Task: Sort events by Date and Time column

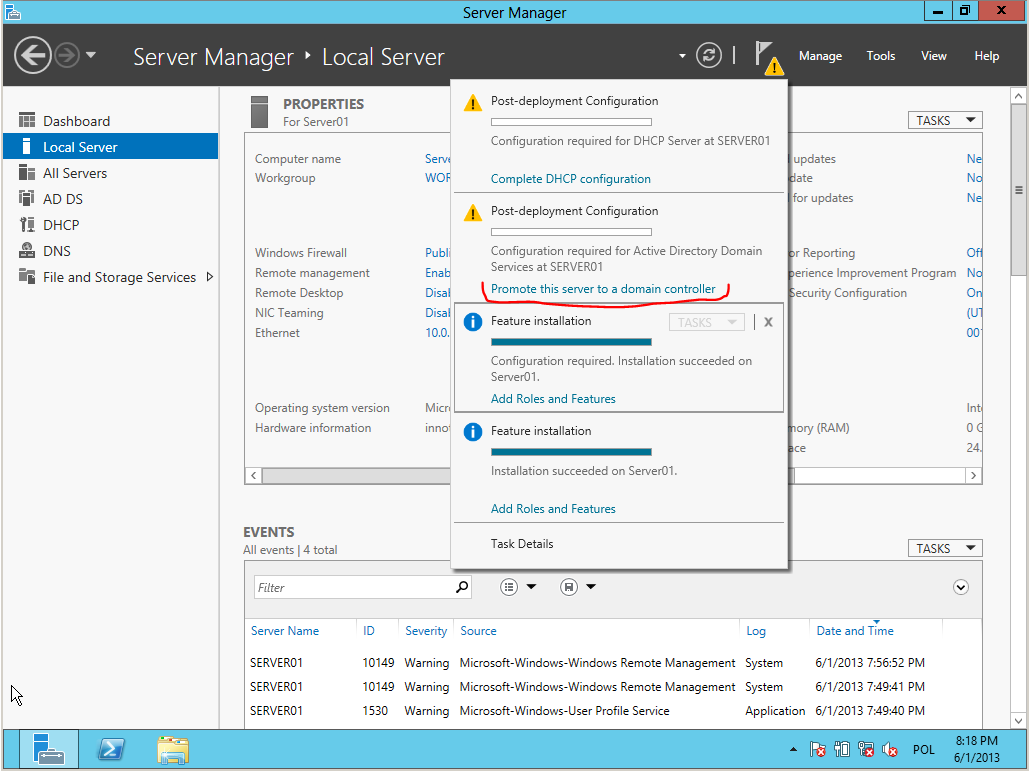Action: point(855,631)
